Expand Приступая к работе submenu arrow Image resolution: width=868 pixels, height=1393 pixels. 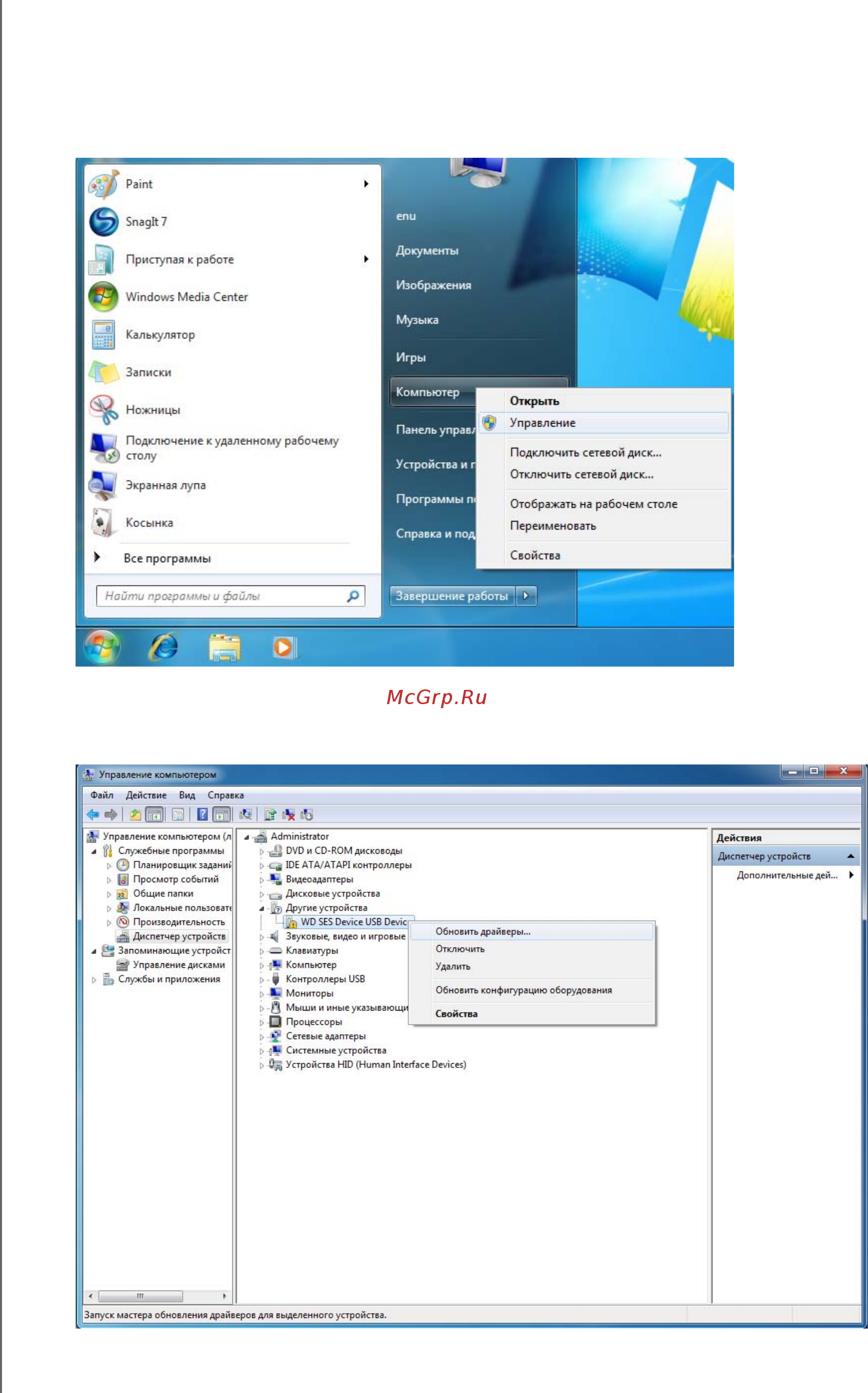[366, 259]
